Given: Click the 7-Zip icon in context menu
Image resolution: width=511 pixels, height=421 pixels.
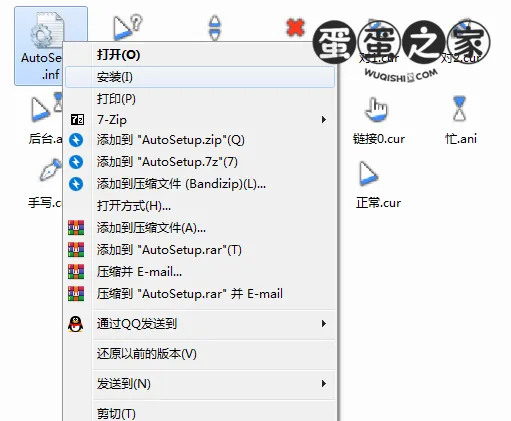Looking at the screenshot, I should click(77, 119).
